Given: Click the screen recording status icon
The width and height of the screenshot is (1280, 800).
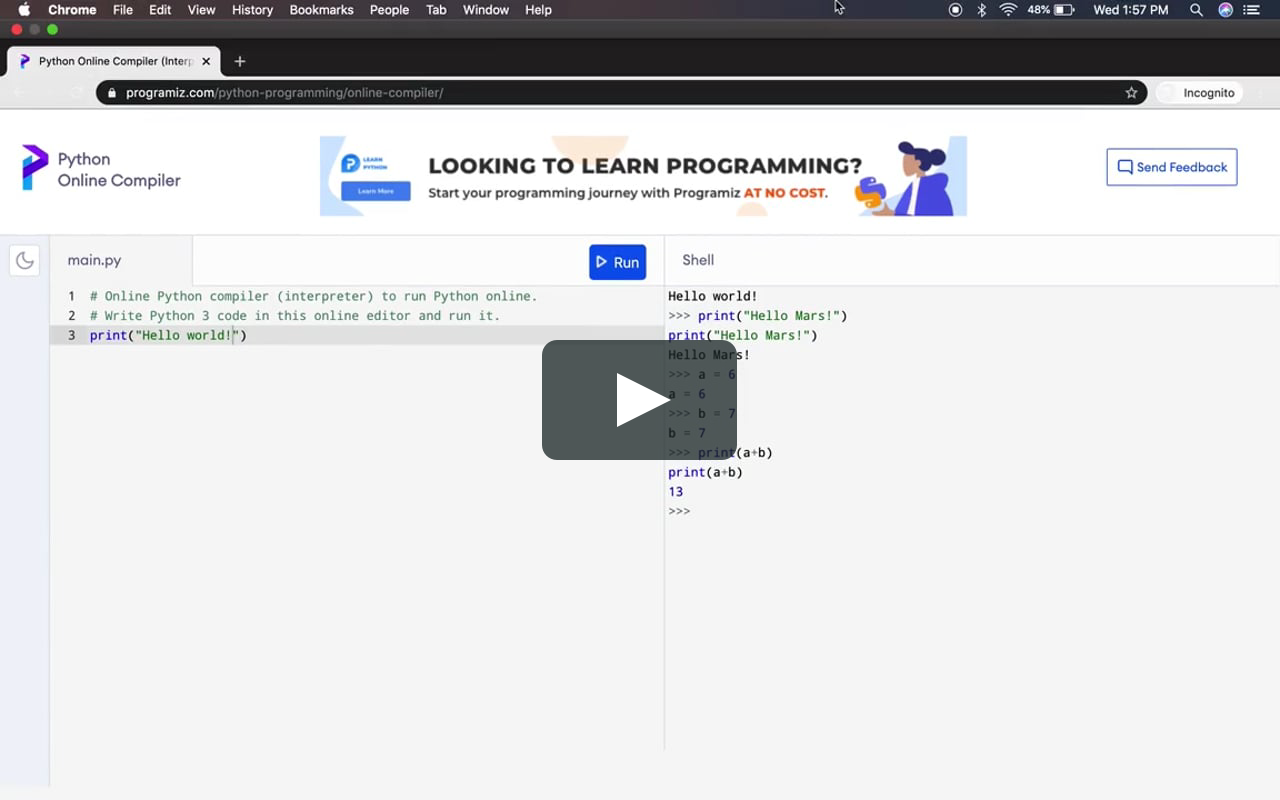Looking at the screenshot, I should (955, 10).
